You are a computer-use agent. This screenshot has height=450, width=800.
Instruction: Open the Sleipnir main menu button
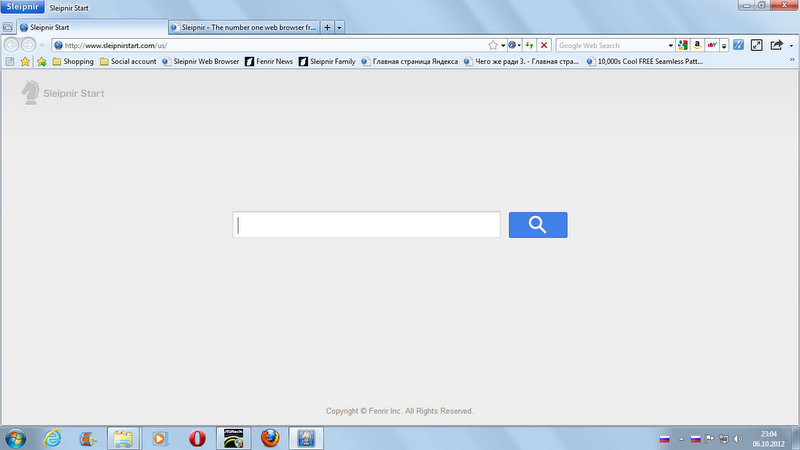(22, 7)
